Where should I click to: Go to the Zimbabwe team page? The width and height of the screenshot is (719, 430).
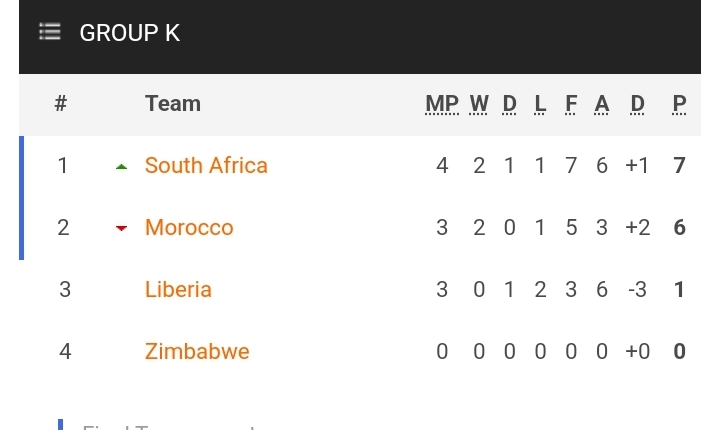point(197,351)
